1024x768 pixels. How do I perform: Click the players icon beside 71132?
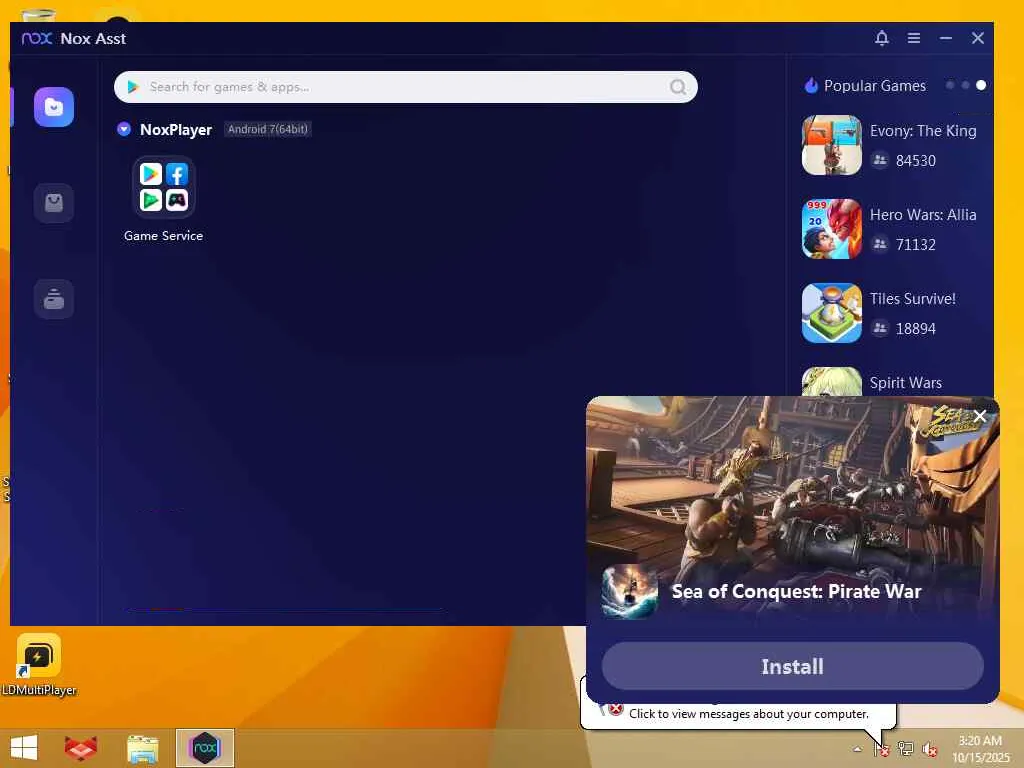[x=880, y=244]
